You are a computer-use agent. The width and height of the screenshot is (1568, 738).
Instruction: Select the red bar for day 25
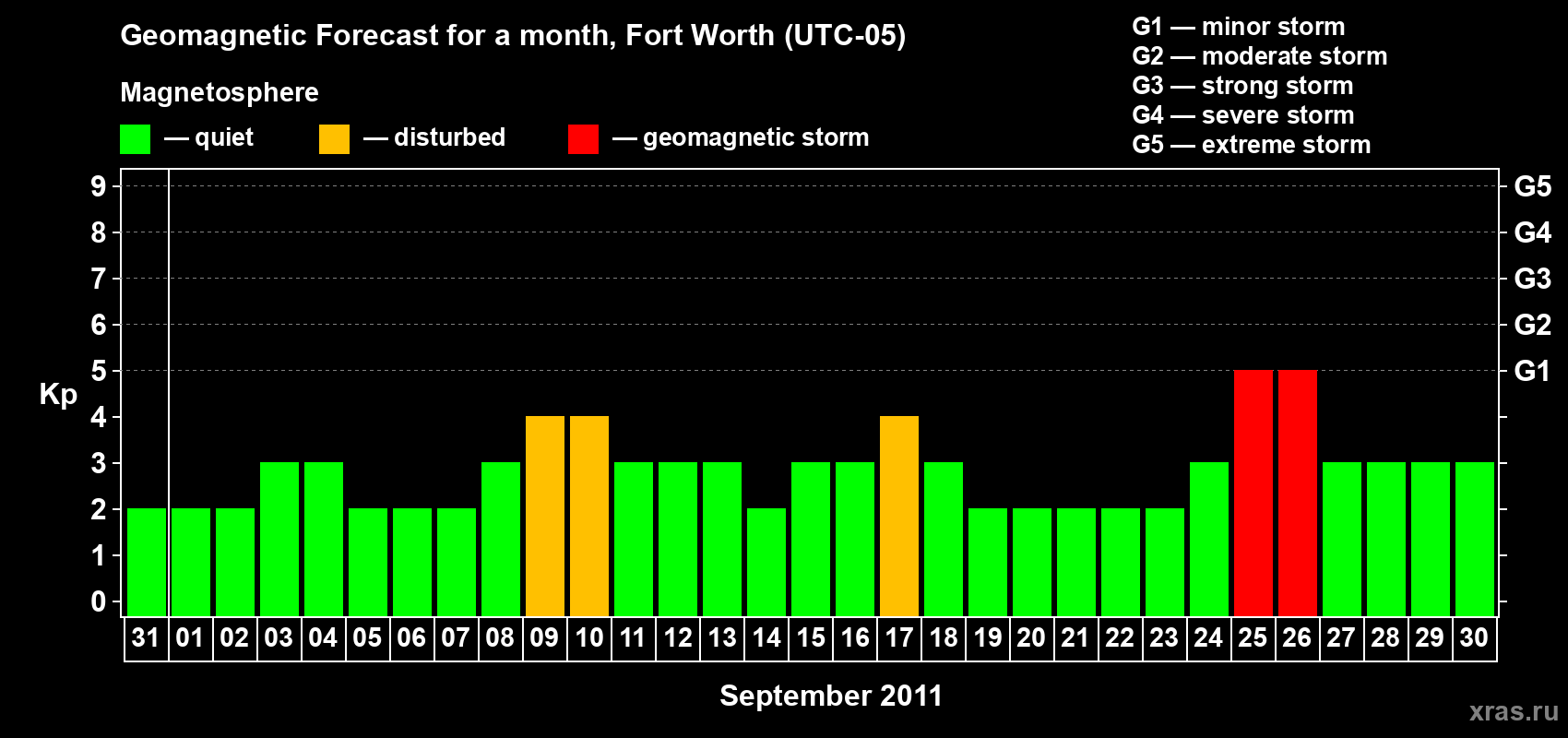click(x=1253, y=493)
